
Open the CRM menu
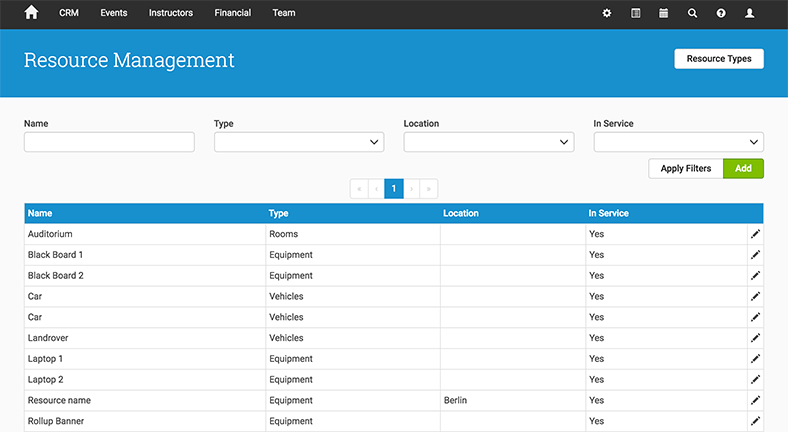pyautogui.click(x=69, y=13)
